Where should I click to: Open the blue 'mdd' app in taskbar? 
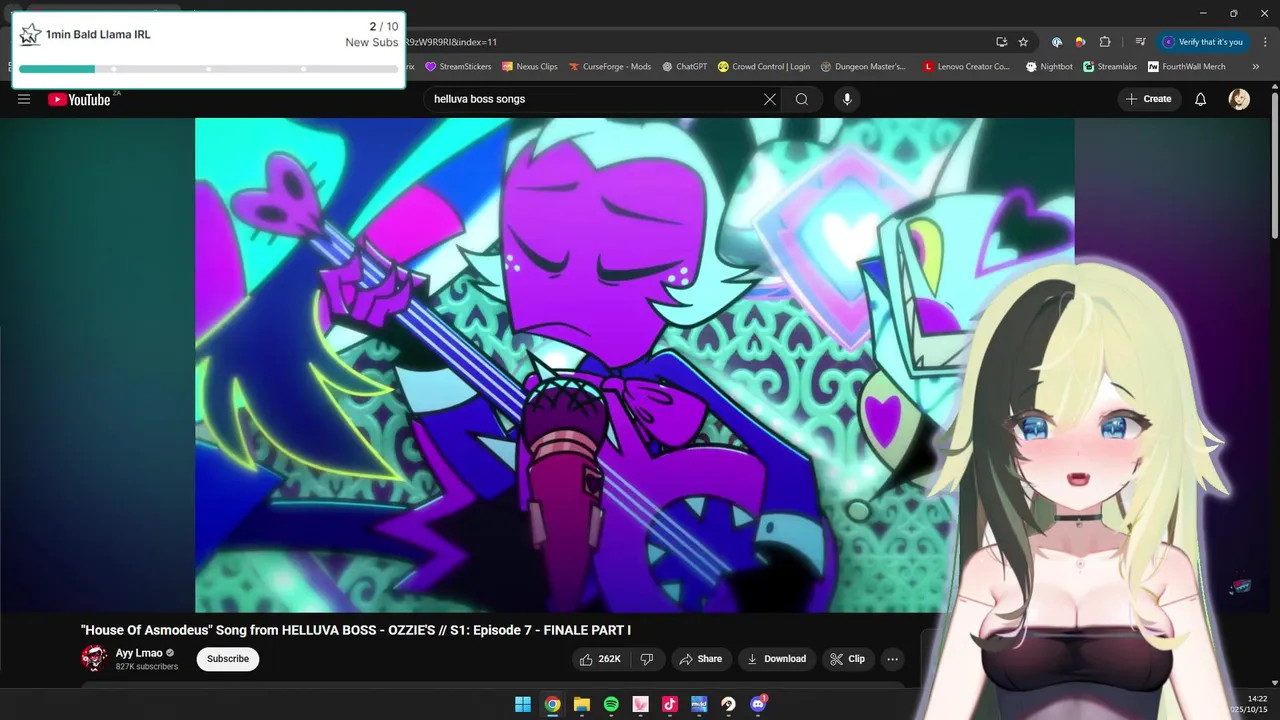699,704
